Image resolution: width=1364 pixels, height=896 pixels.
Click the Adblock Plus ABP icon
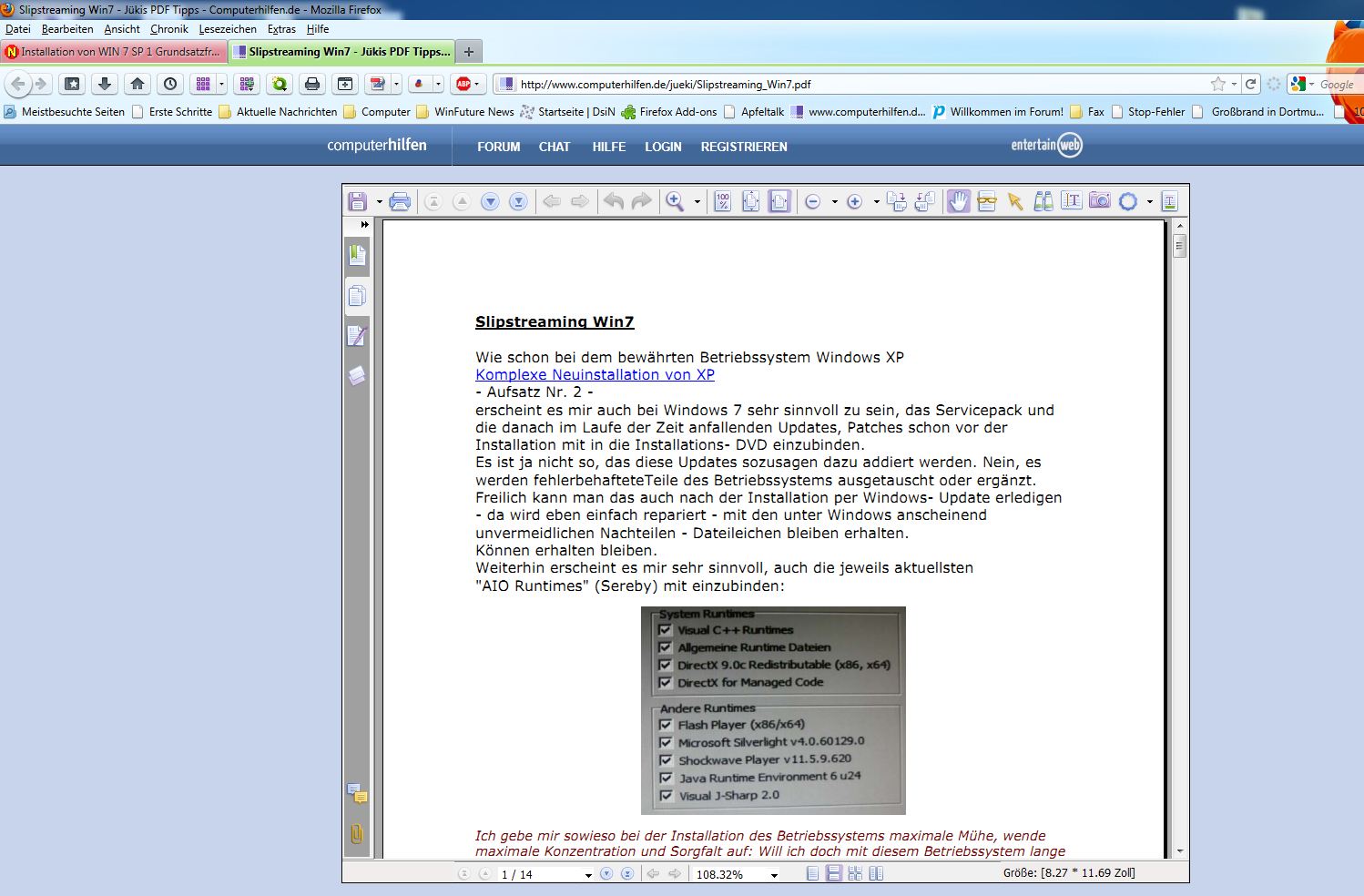click(463, 84)
